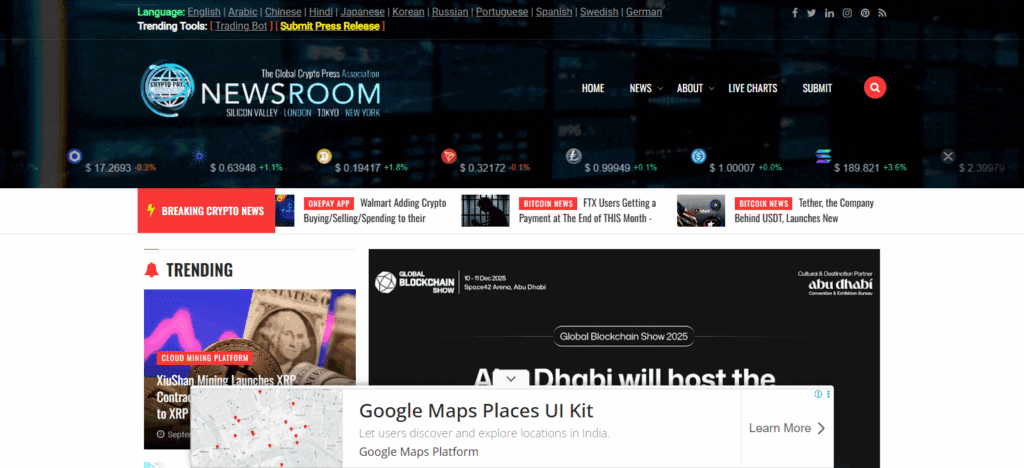The height and width of the screenshot is (468, 1024).
Task: Click Learn More on Google Maps ad
Action: (x=787, y=428)
